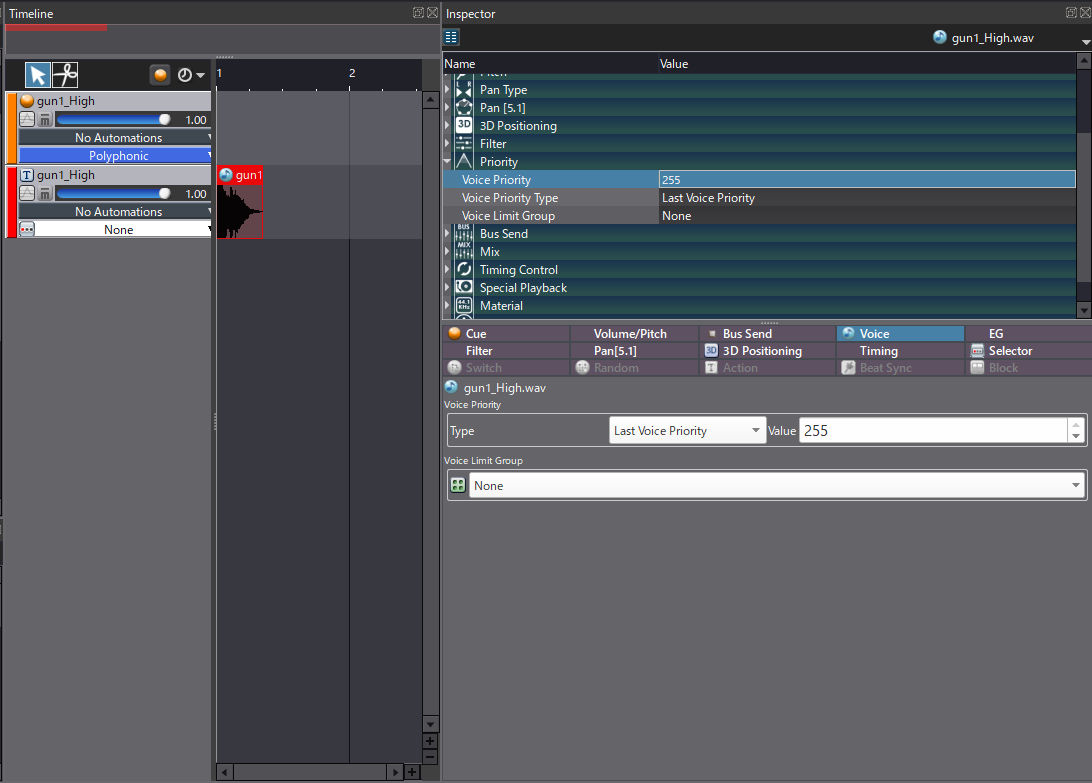Select the scissors cut tool
The height and width of the screenshot is (783, 1092).
65,75
